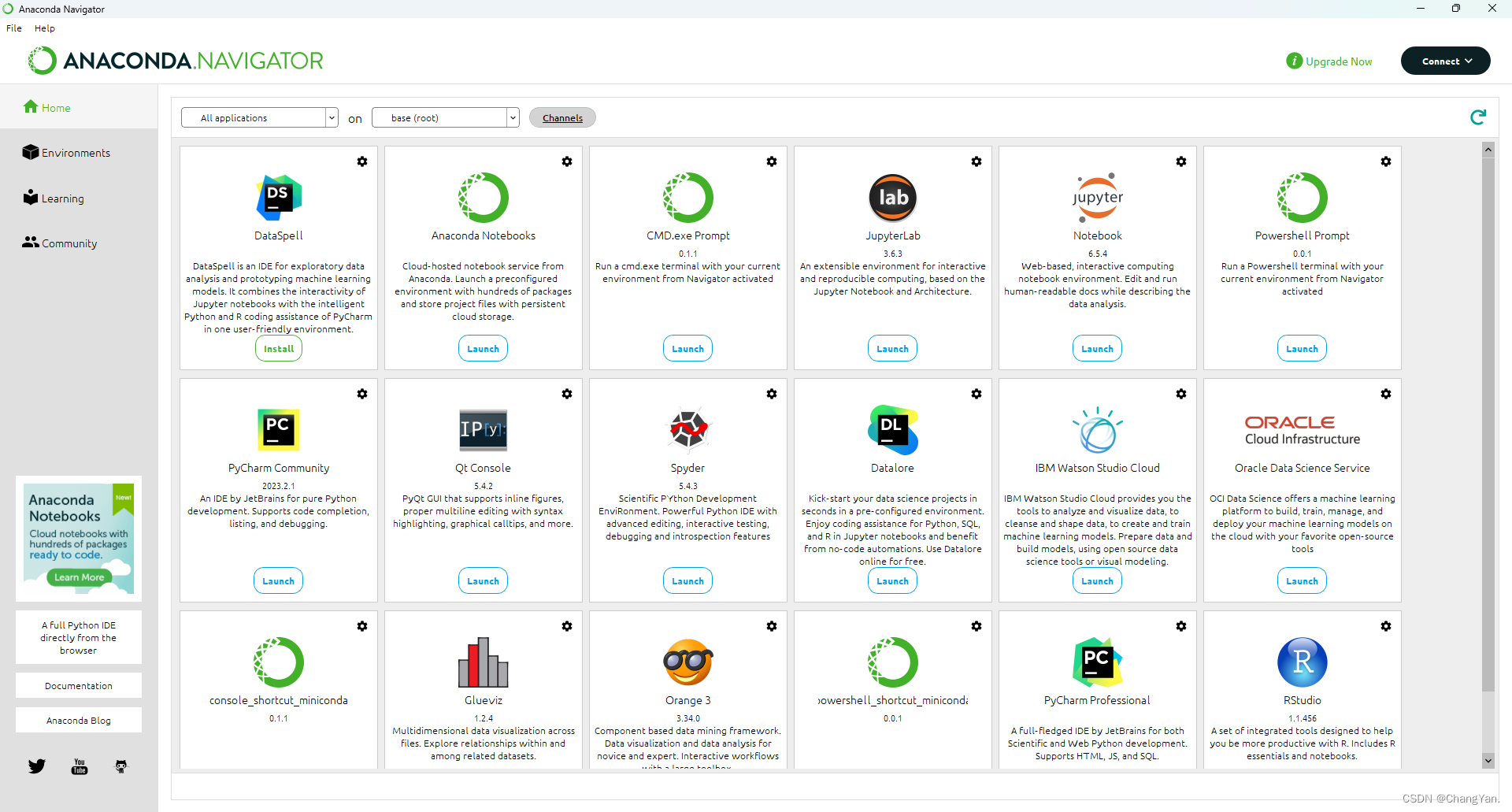Click the PyCharm Professional PC logo
The height and width of the screenshot is (812, 1512).
[1098, 662]
